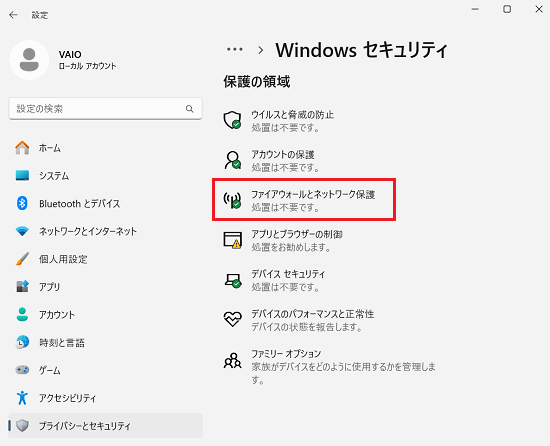
Task: Maximize the settings window
Action: click(x=507, y=9)
